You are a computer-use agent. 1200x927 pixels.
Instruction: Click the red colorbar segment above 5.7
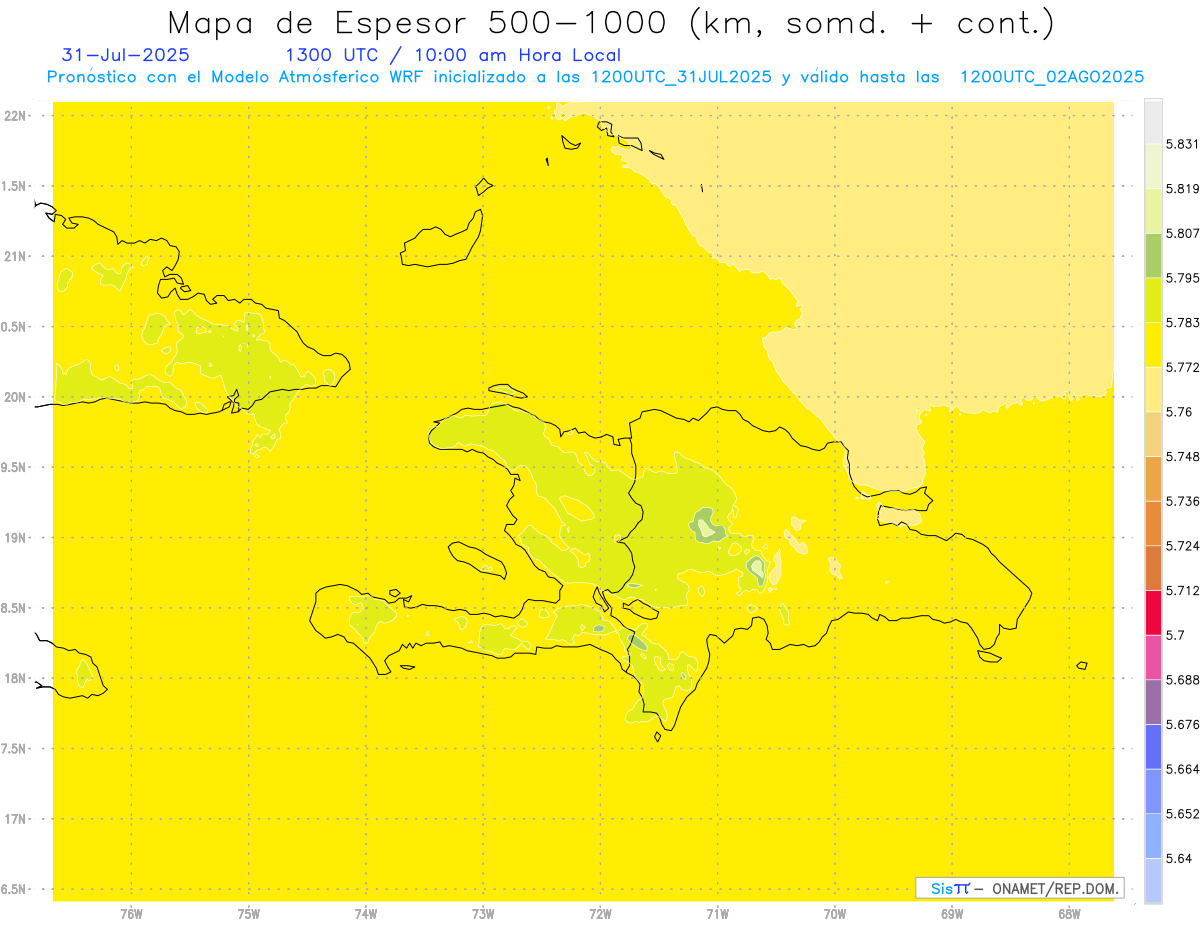pos(1153,612)
